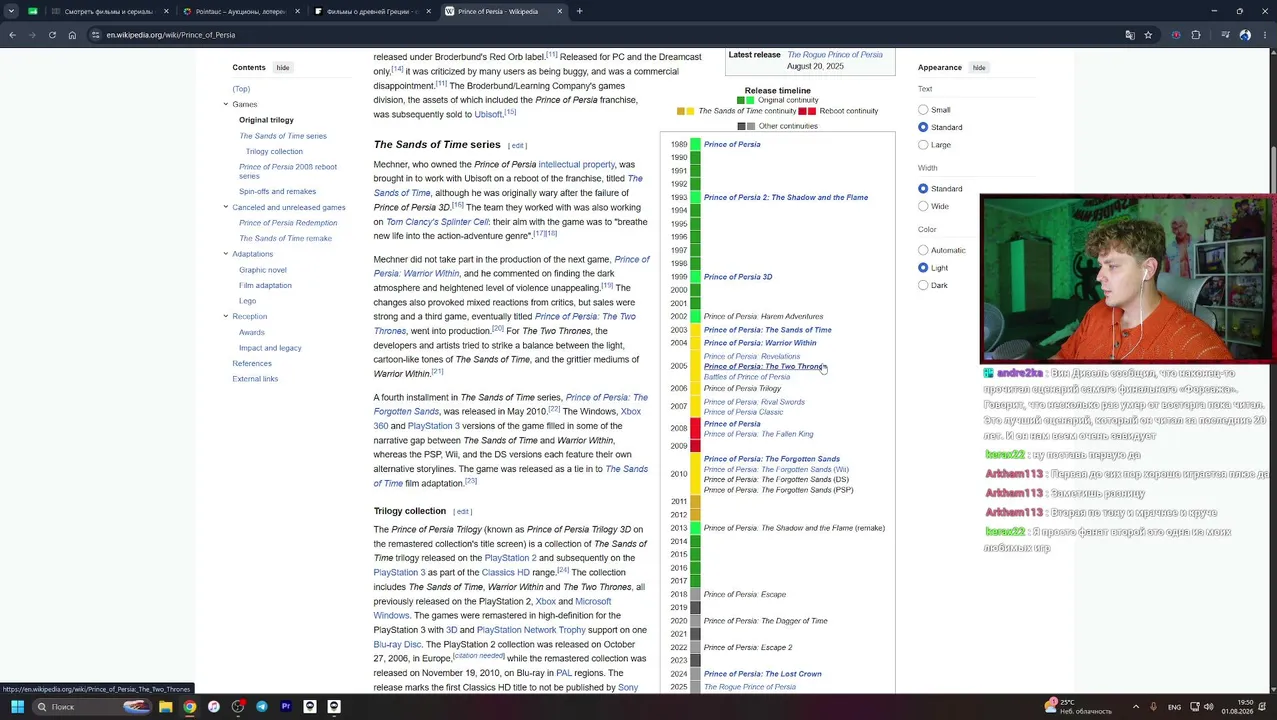This screenshot has height=720, width=1277.
Task: Go to The Sands of Time remake in Contents
Action: pos(285,238)
